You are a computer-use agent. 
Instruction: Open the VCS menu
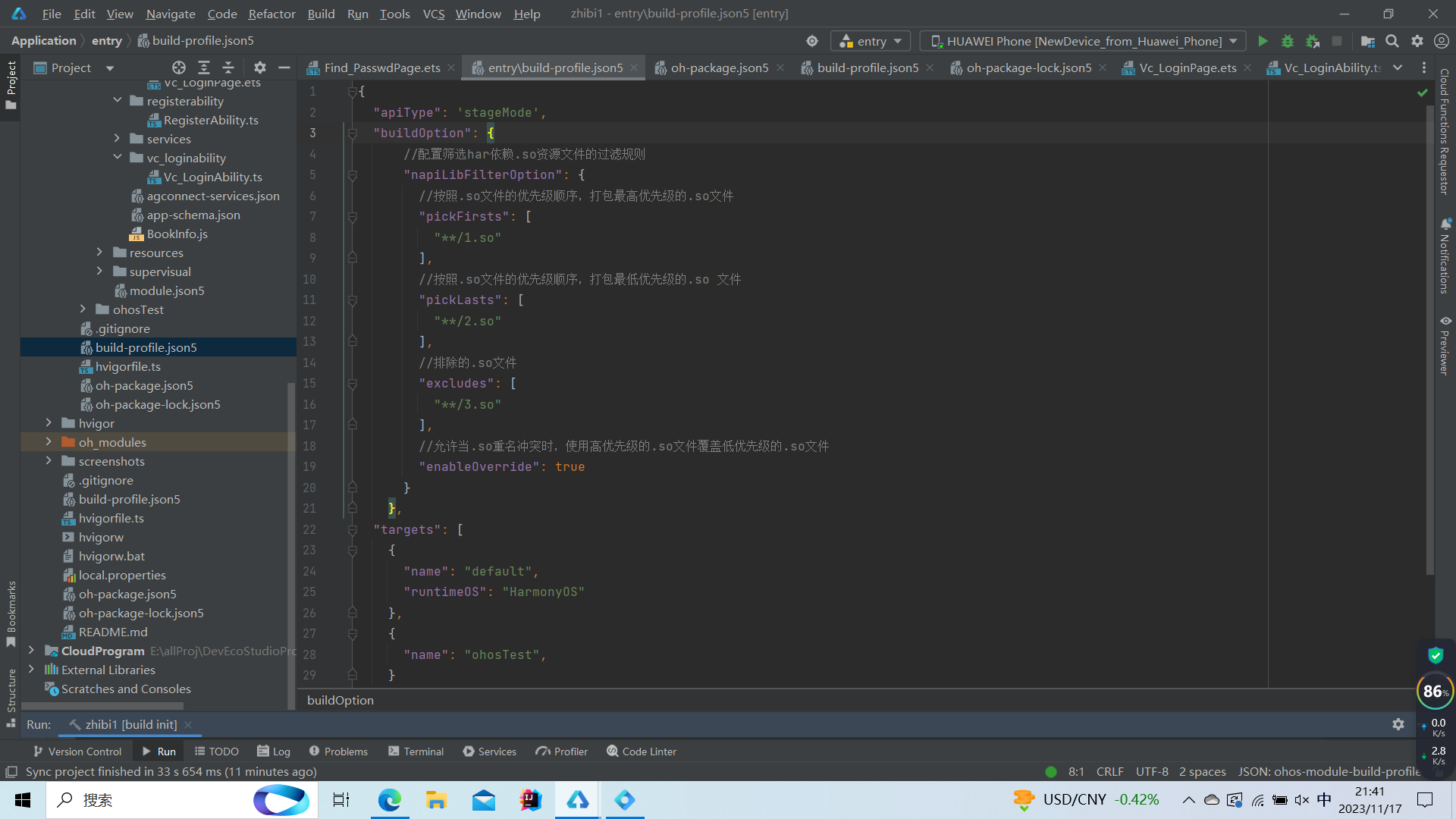click(434, 14)
